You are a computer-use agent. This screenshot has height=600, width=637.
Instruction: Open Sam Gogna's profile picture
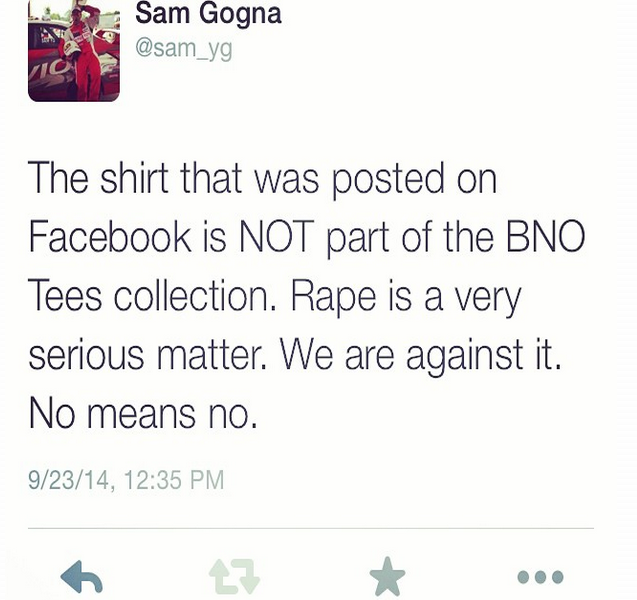point(74,51)
